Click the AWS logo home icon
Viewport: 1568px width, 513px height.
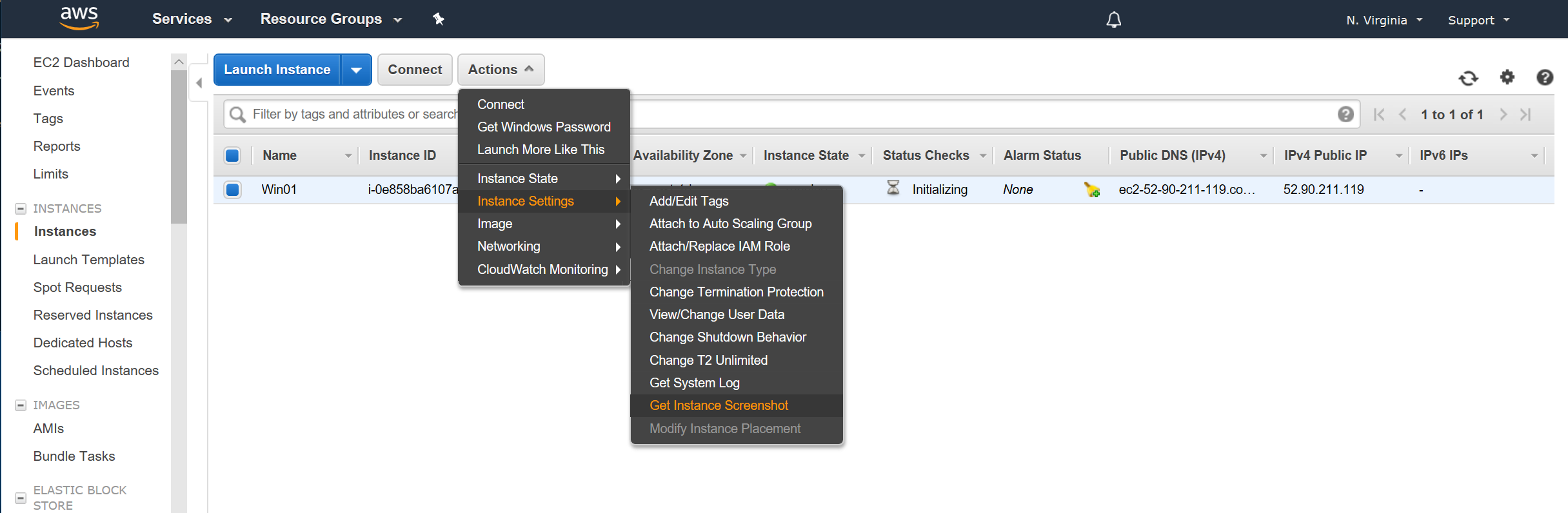(x=79, y=18)
